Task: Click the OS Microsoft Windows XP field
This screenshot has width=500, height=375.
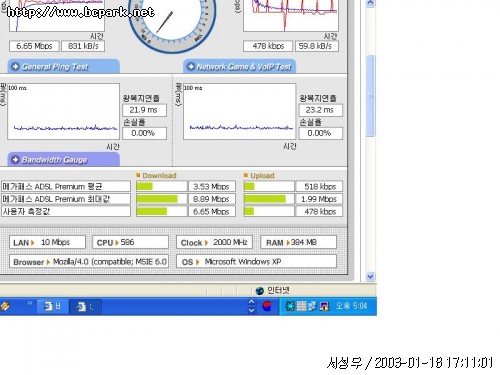Action: click(256, 262)
